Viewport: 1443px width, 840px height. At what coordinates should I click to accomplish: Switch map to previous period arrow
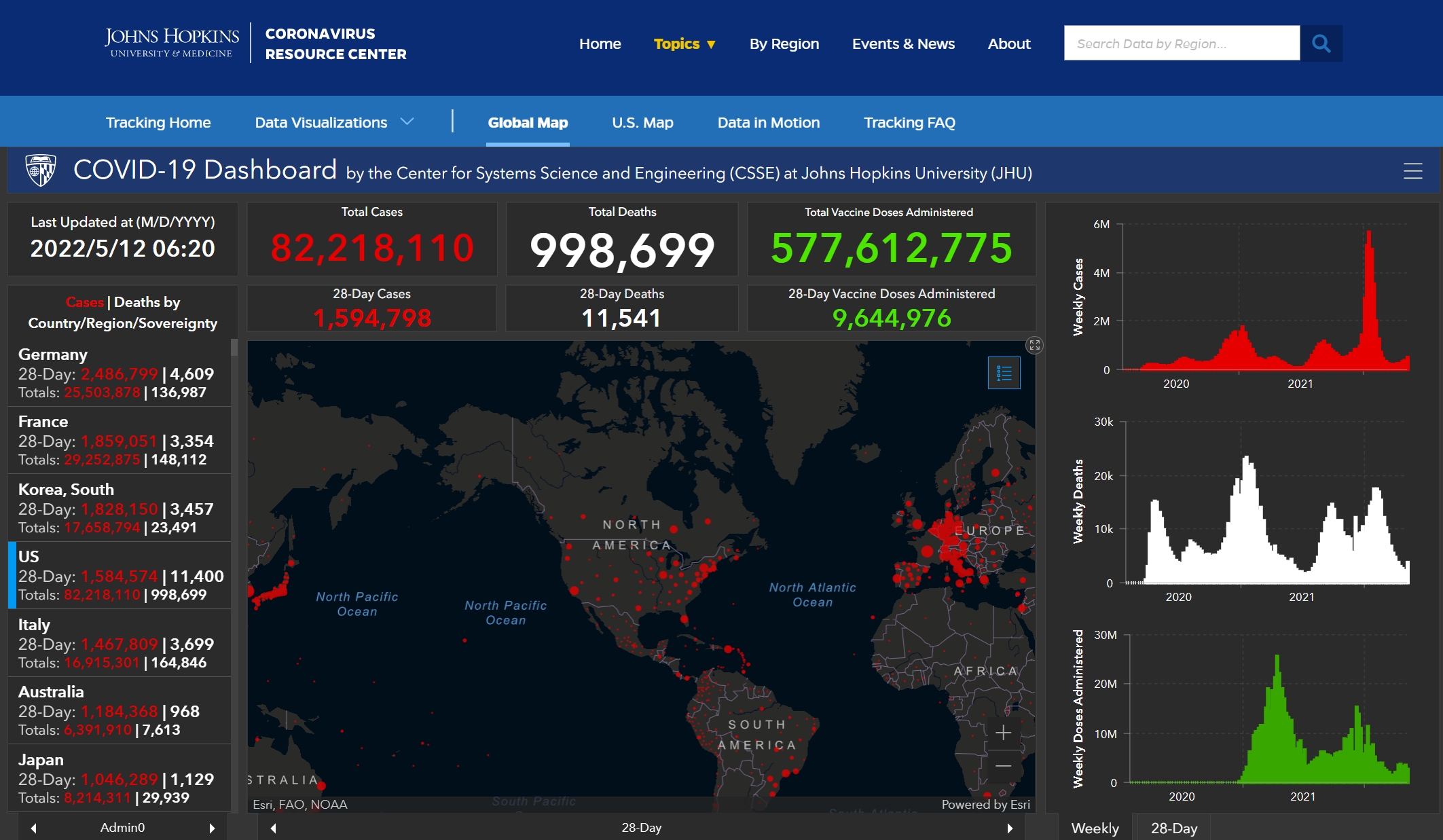273,828
